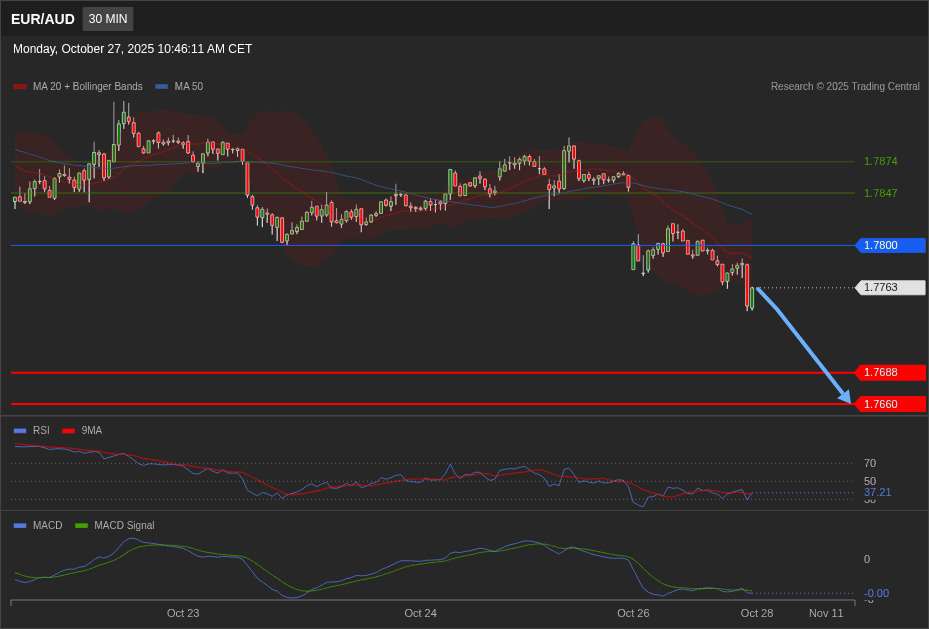Click the Oct 24 date axis label
Screen dimensions: 929x629
tap(420, 613)
